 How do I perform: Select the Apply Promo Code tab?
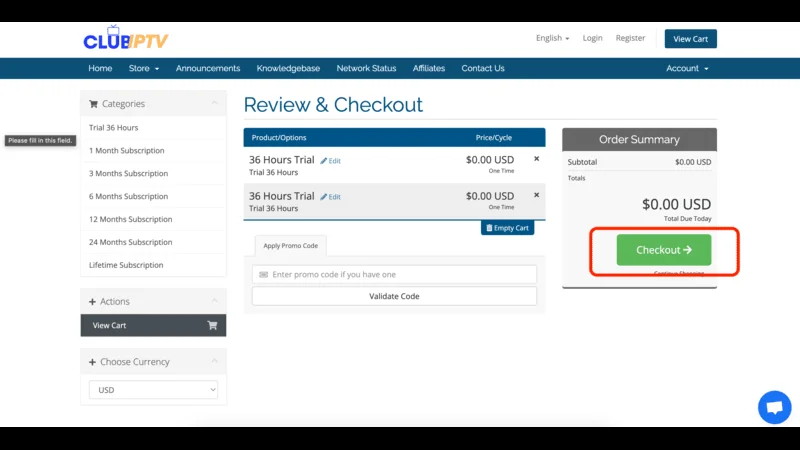pyautogui.click(x=289, y=246)
